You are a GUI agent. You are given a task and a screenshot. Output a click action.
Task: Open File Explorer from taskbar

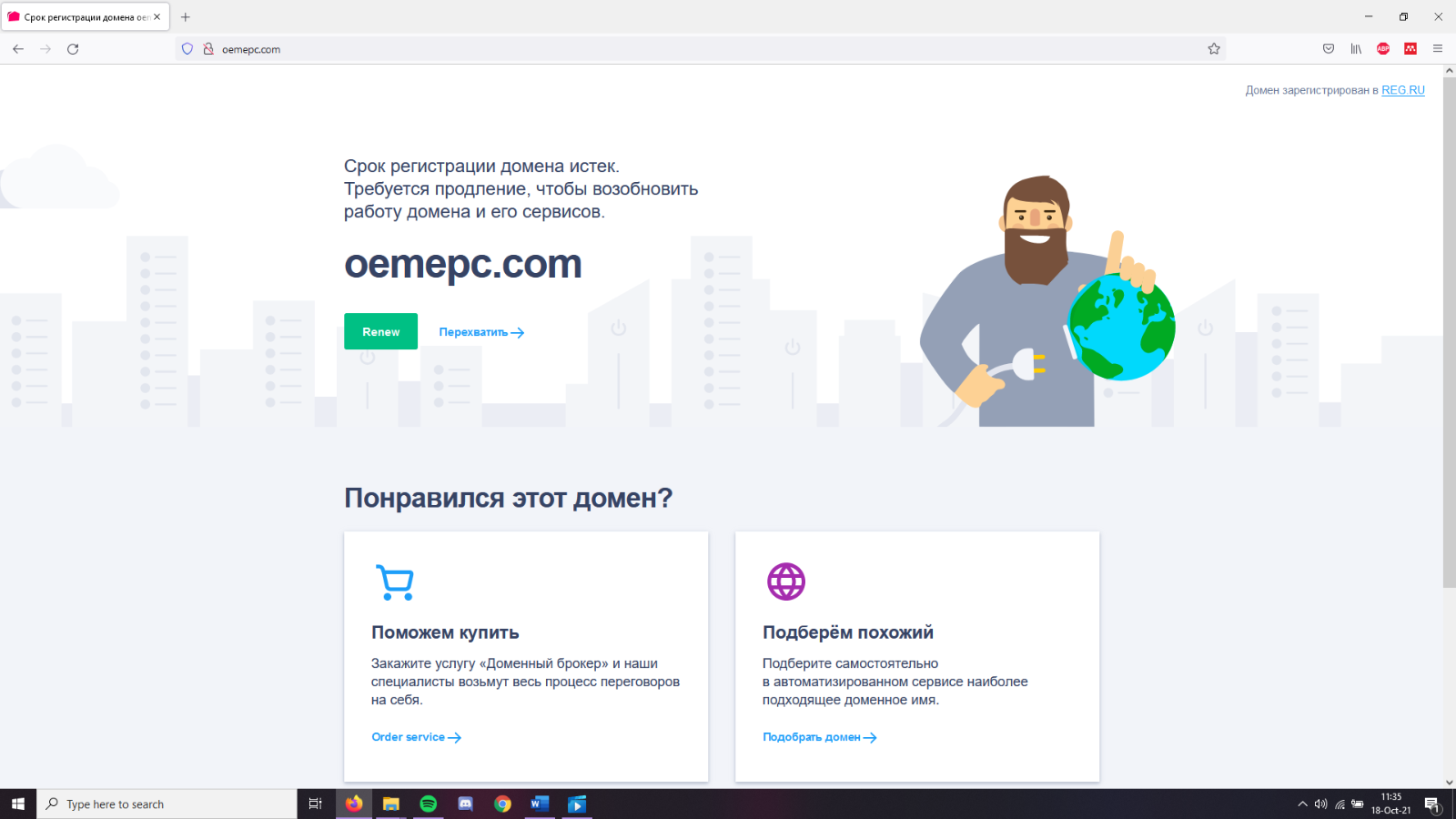click(391, 804)
